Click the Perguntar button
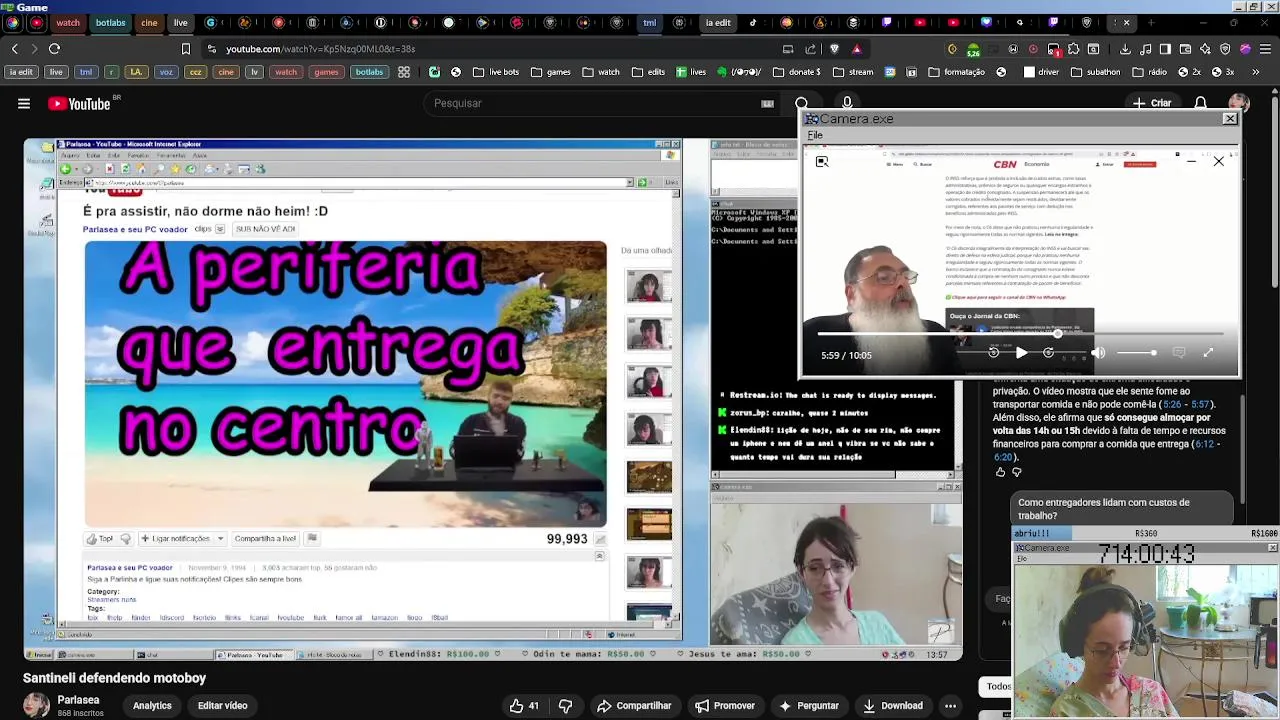Image resolution: width=1280 pixels, height=720 pixels. pyautogui.click(x=809, y=706)
